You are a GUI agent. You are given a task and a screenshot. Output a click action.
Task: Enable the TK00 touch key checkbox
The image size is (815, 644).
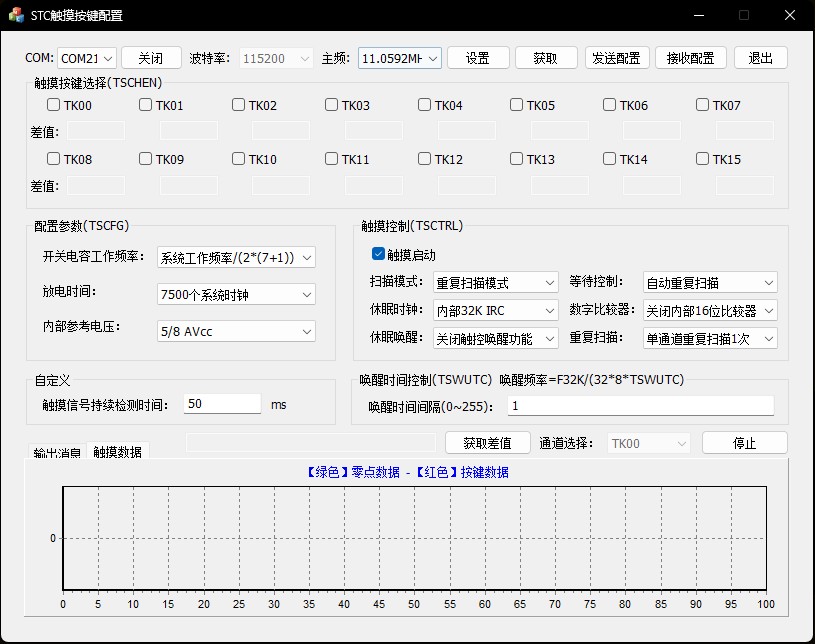tap(54, 104)
